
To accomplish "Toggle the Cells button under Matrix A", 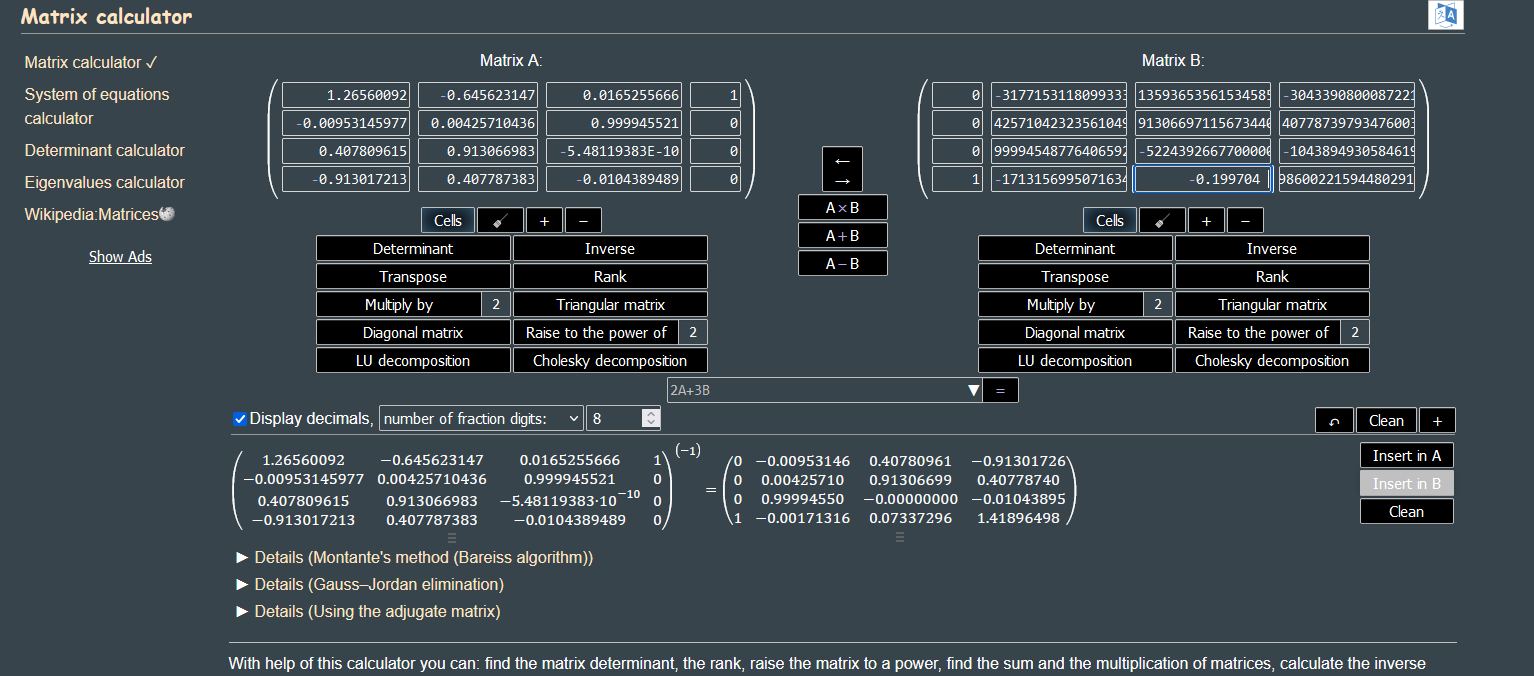I will click(448, 221).
